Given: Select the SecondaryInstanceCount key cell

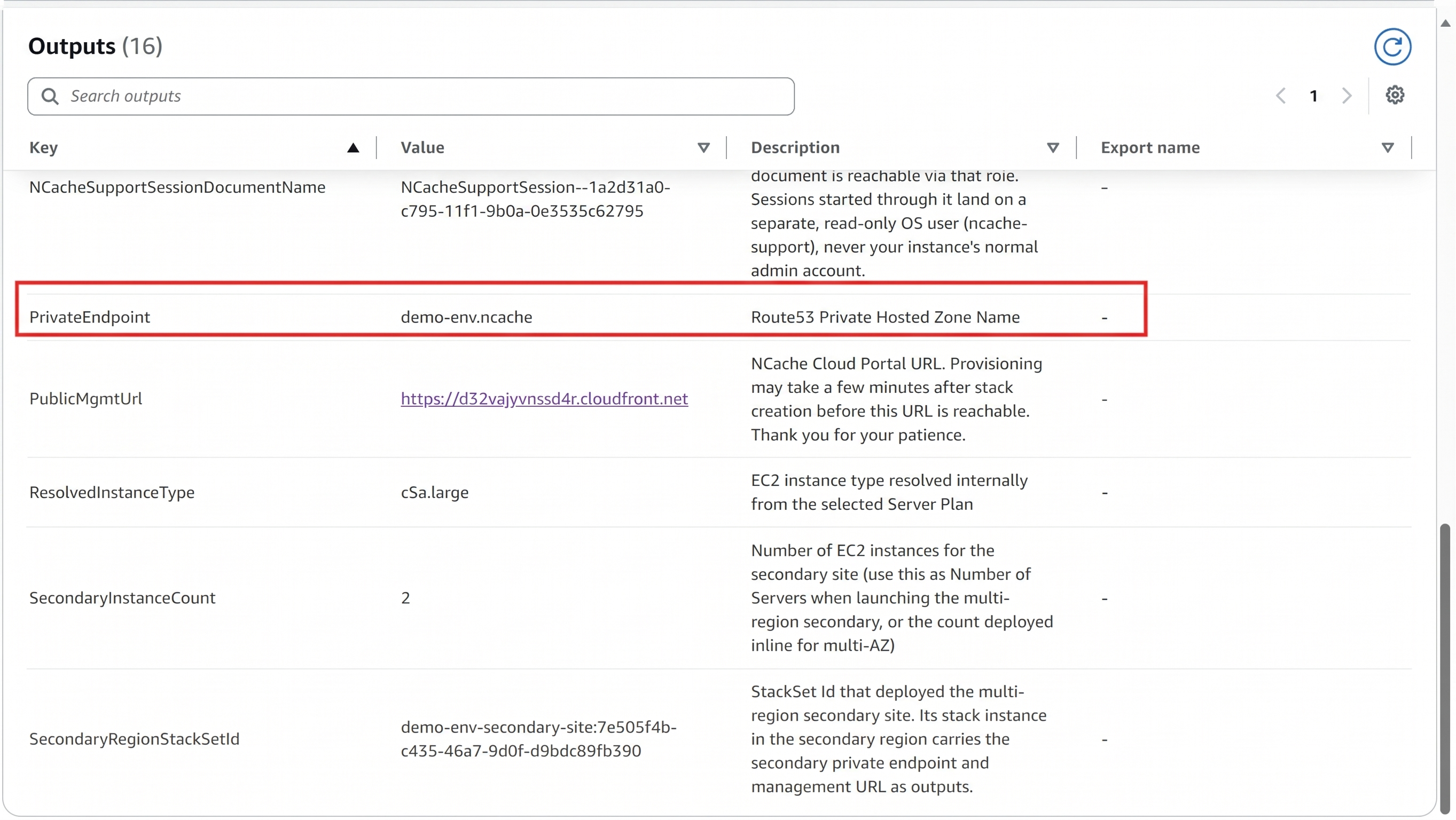Looking at the screenshot, I should [122, 598].
